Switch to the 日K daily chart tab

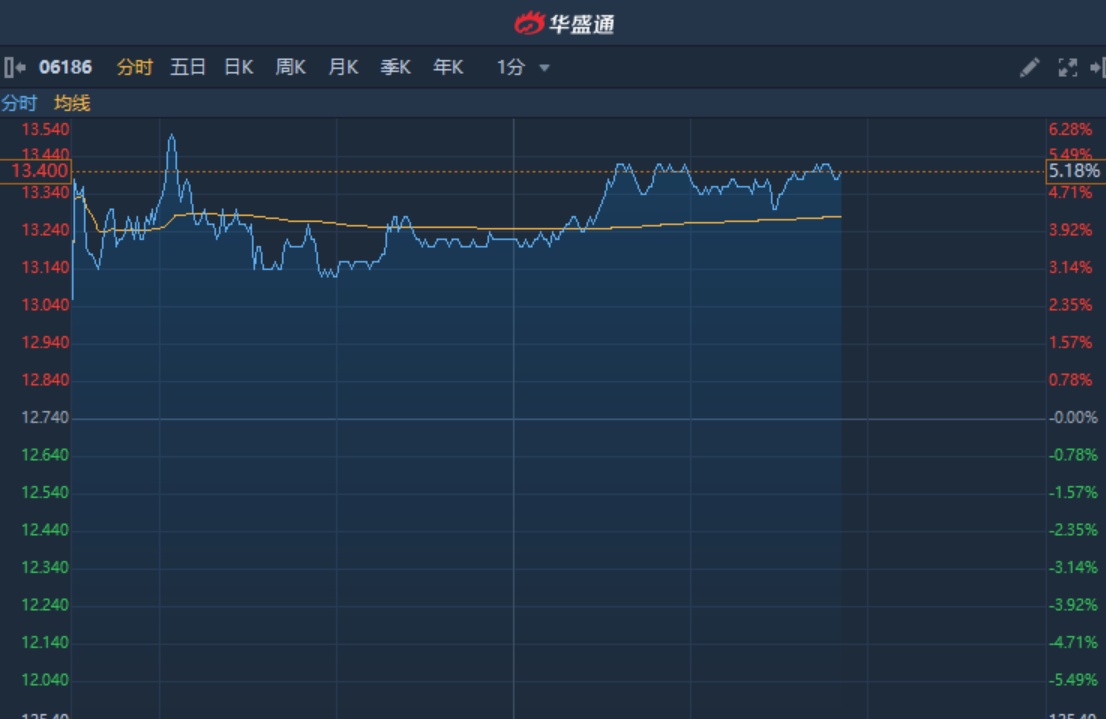click(x=238, y=68)
